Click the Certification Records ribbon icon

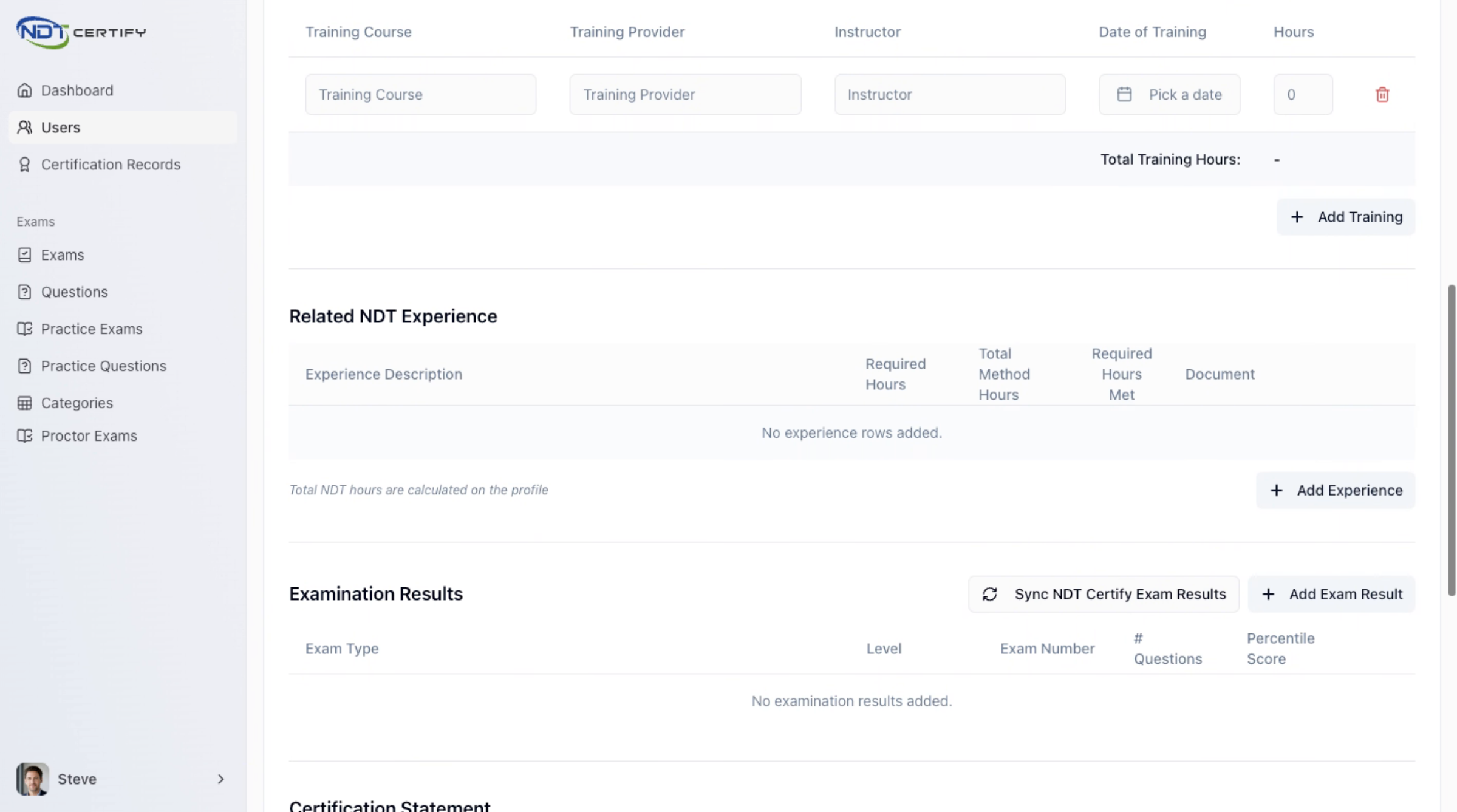click(x=24, y=165)
